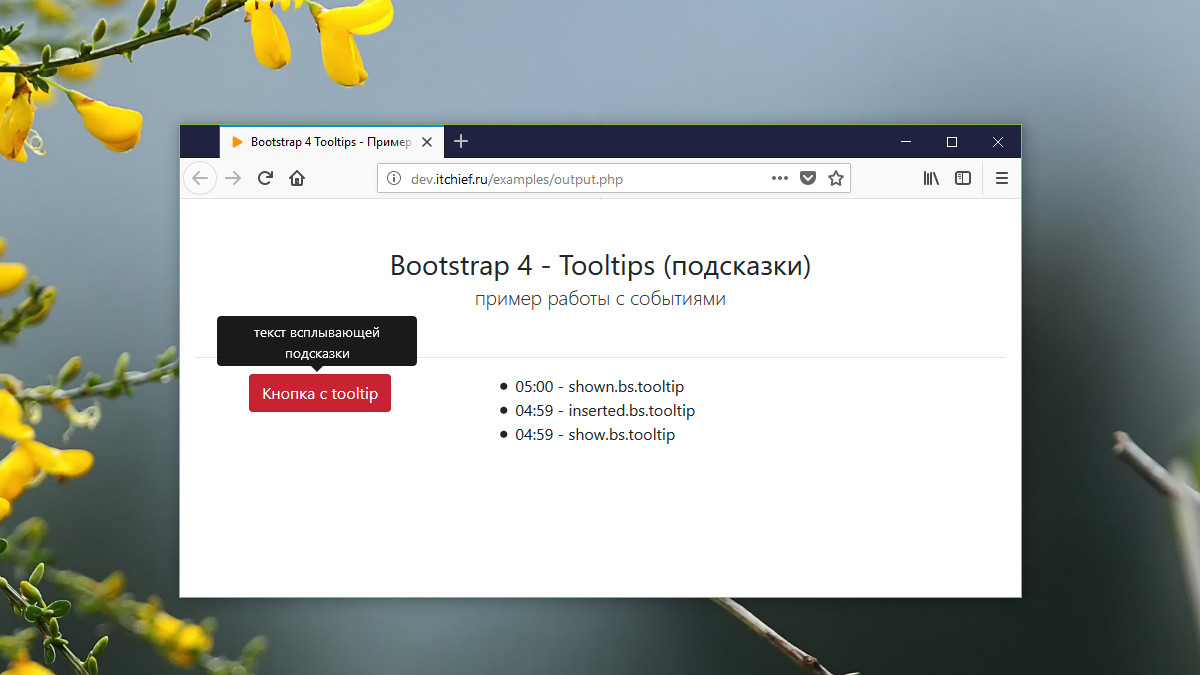Click the shown.bs.tooltip list entry

point(599,386)
